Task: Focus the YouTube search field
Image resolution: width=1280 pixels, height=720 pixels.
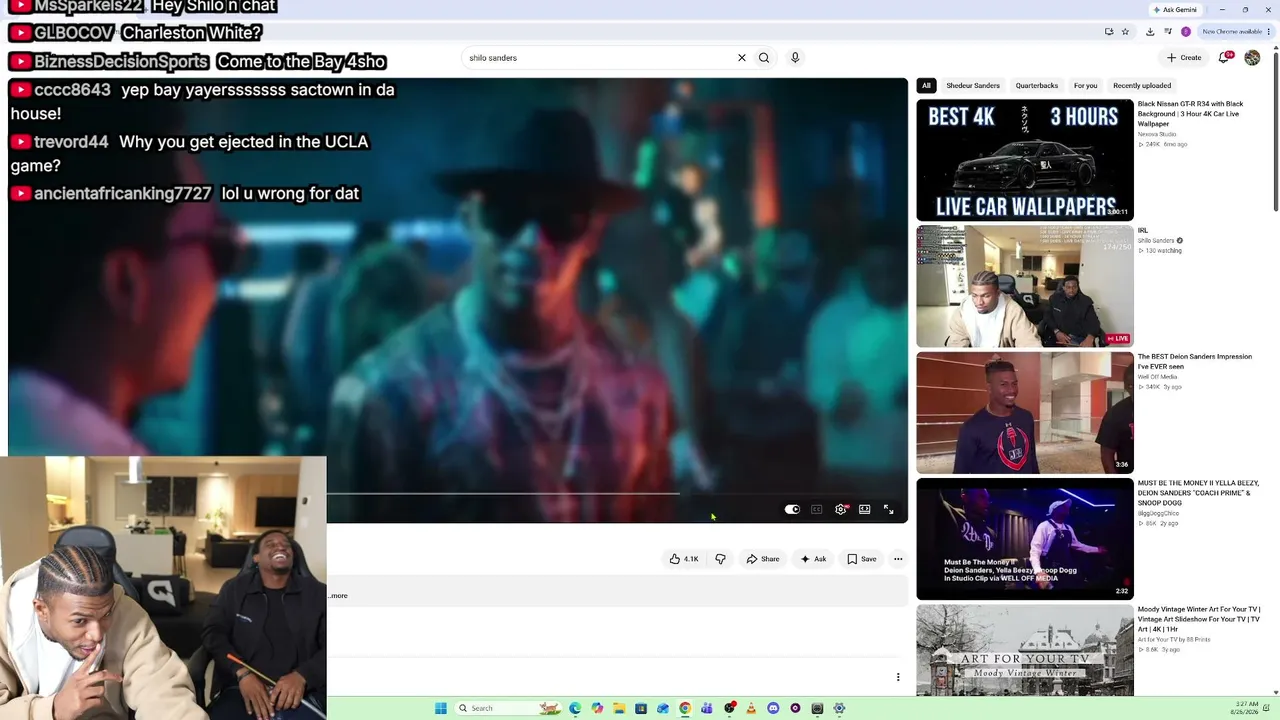Action: coord(600,58)
